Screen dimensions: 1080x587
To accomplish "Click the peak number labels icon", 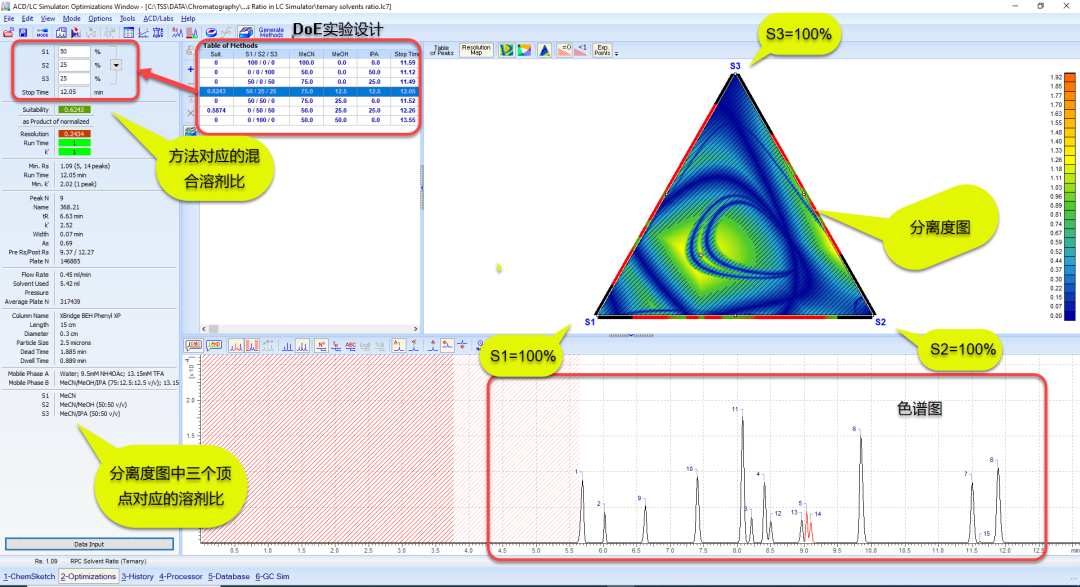I will click(321, 345).
